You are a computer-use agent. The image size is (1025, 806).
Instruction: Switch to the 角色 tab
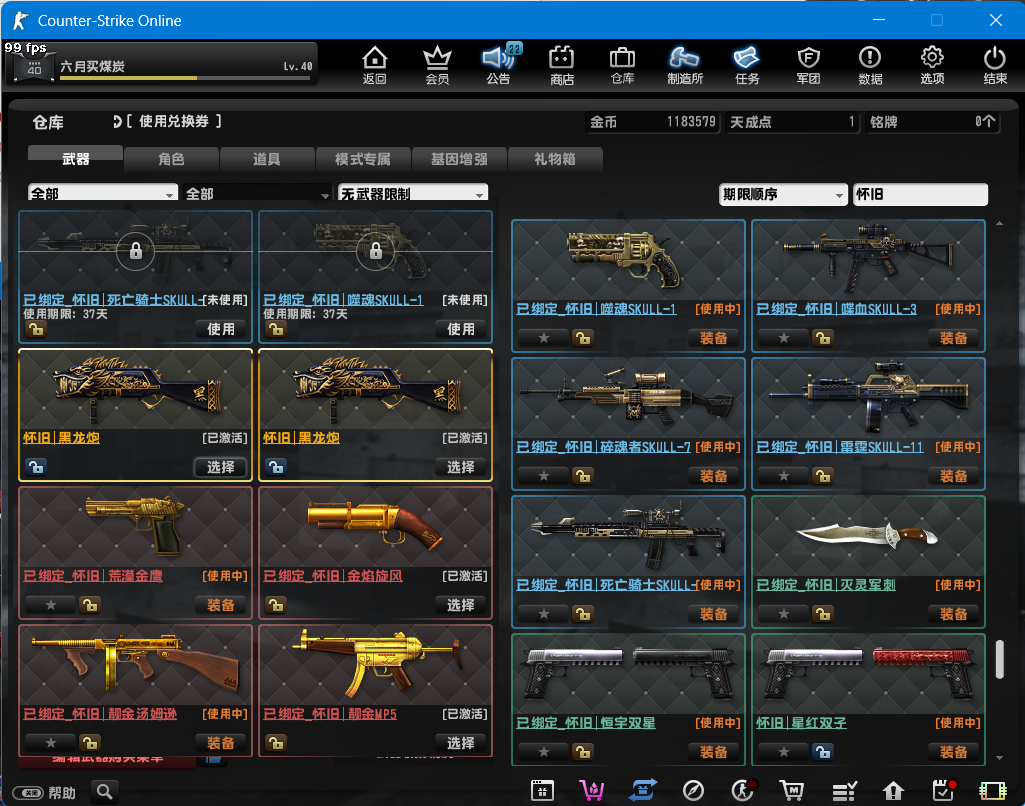[x=171, y=159]
